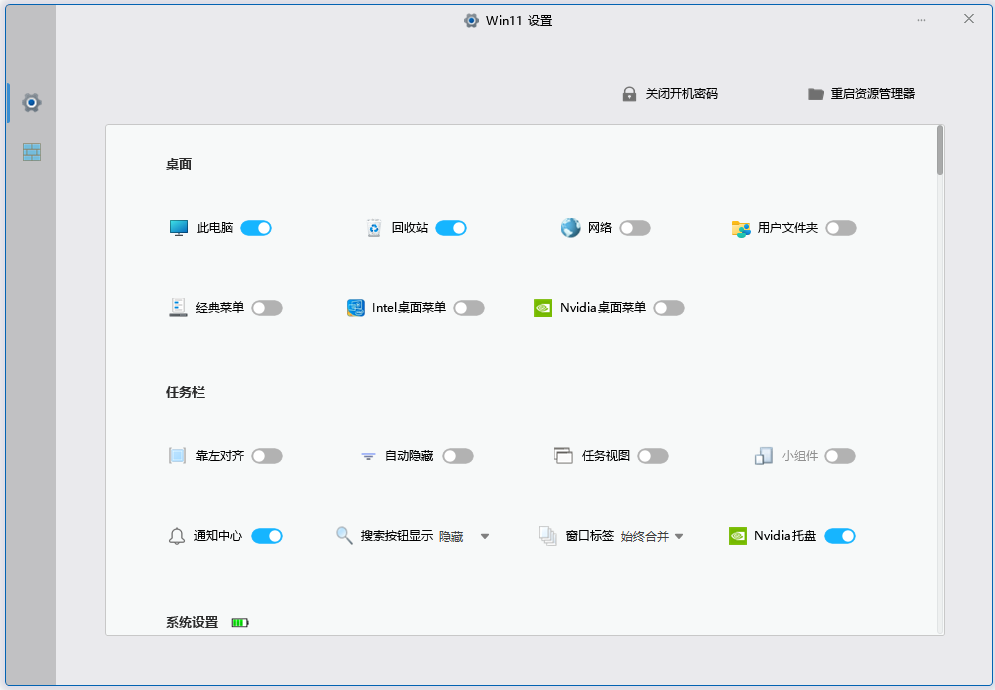The image size is (995, 690).
Task: Enable the 任务视图 toggle
Action: 653,456
